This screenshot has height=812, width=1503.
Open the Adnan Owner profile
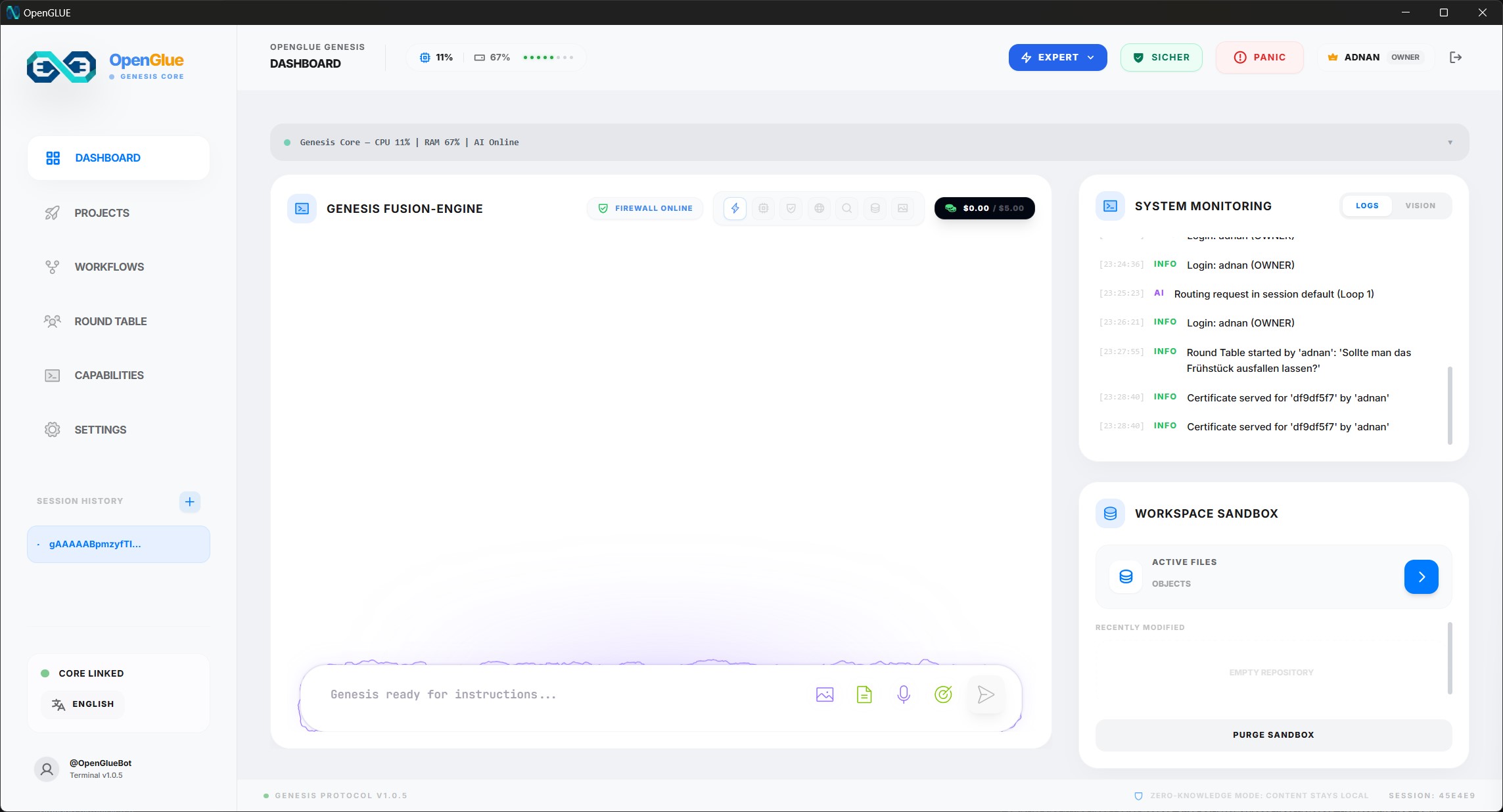(1375, 57)
